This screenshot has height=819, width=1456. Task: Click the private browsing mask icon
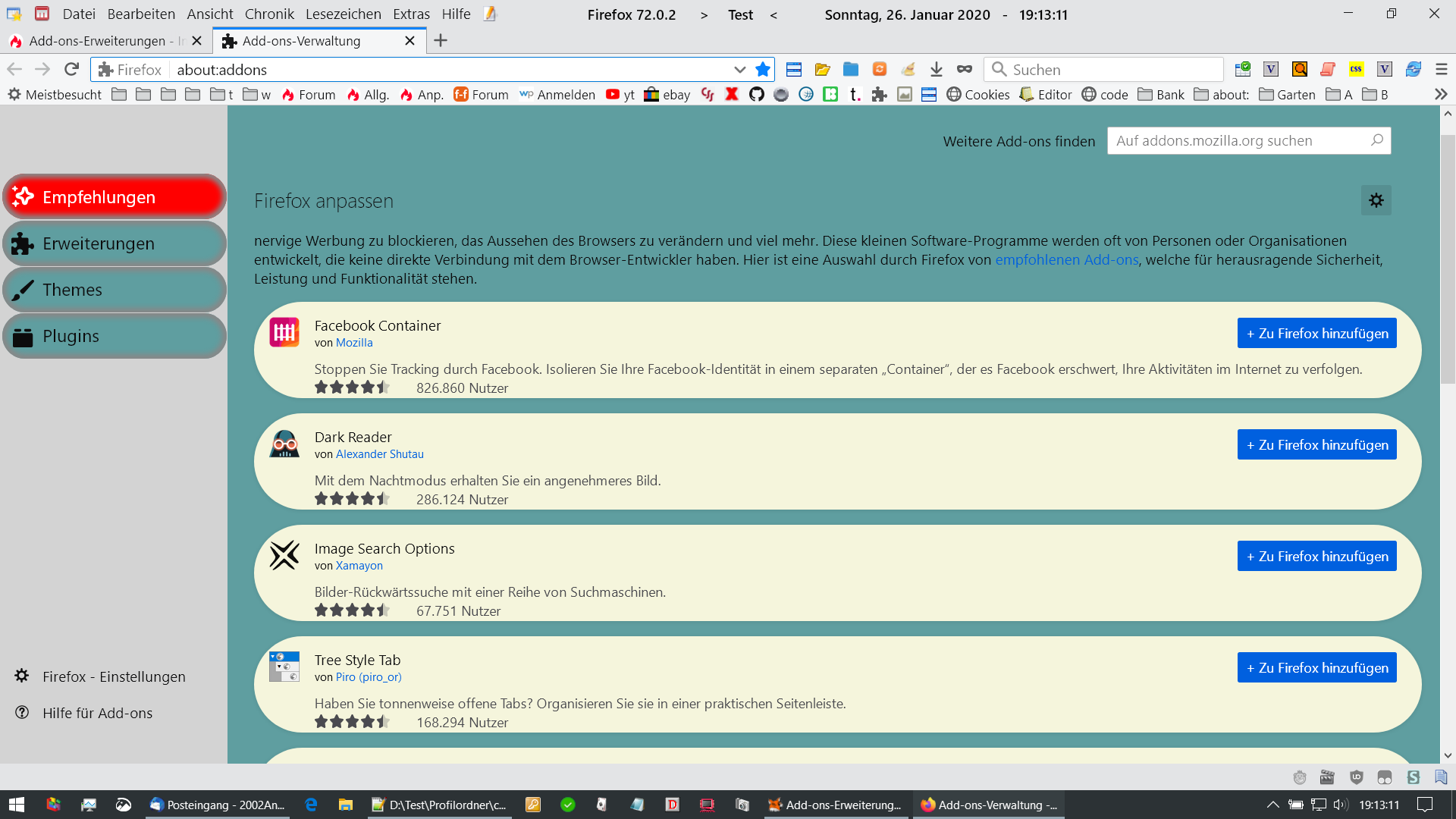(x=964, y=70)
